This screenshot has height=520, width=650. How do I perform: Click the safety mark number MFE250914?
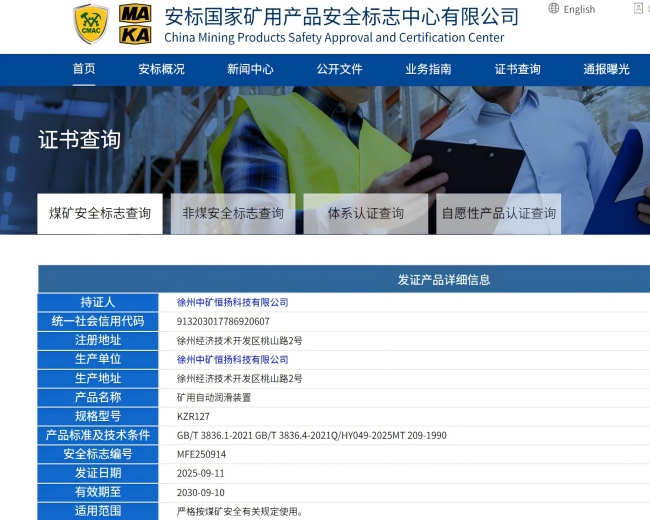pos(204,454)
